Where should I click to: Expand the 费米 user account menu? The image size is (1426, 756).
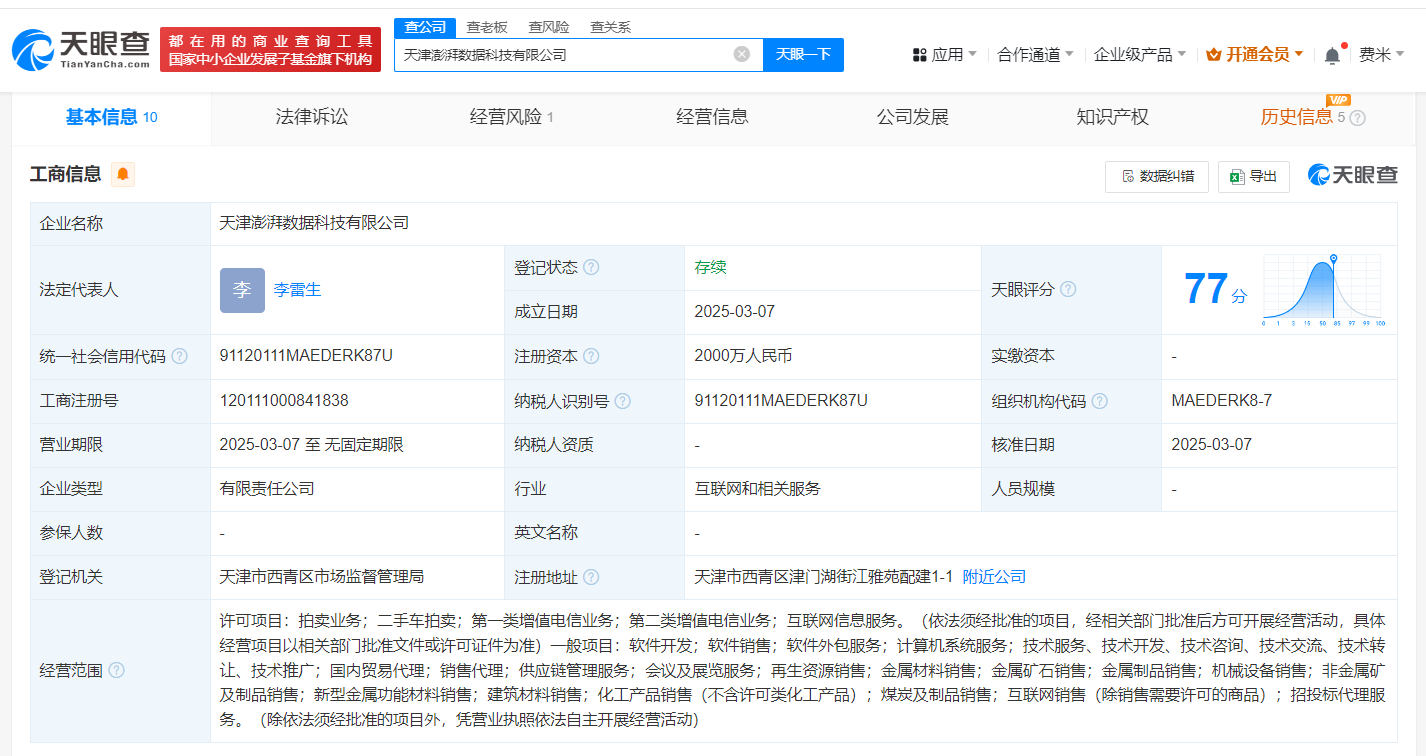[x=1381, y=54]
